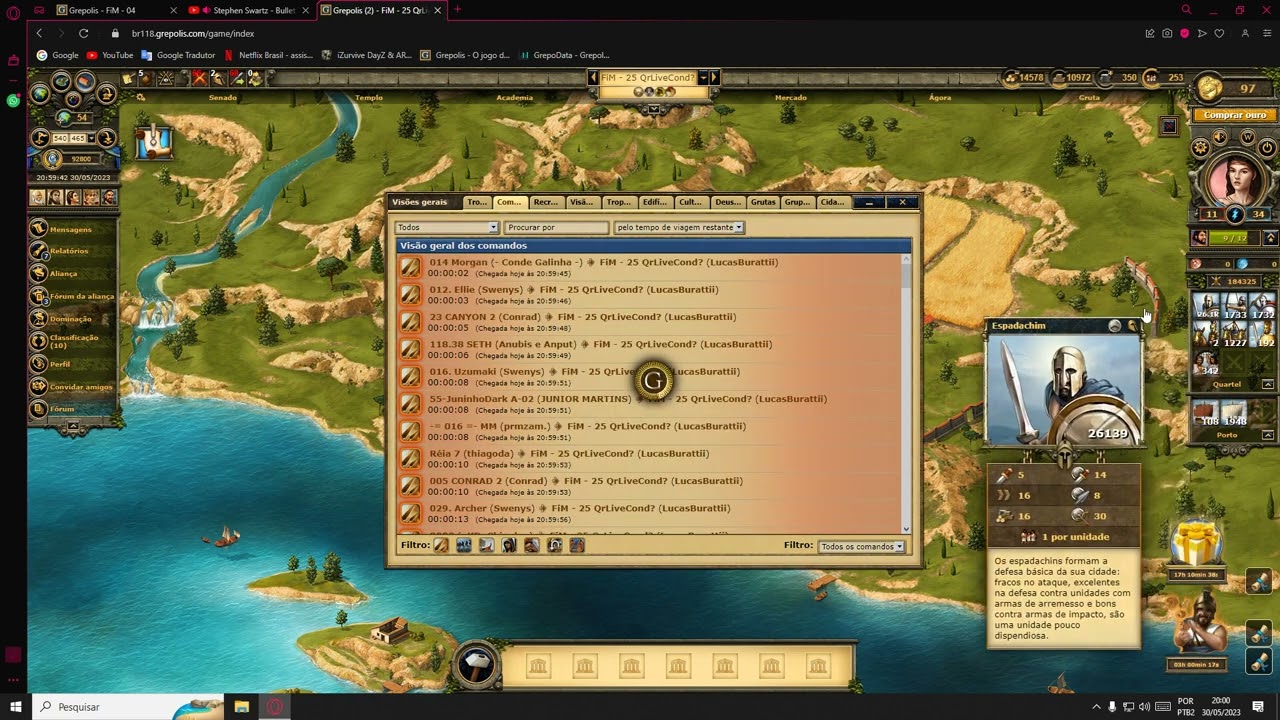Screen dimensions: 1280x720
Task: Switch to the Tro... overview tab
Action: [477, 202]
